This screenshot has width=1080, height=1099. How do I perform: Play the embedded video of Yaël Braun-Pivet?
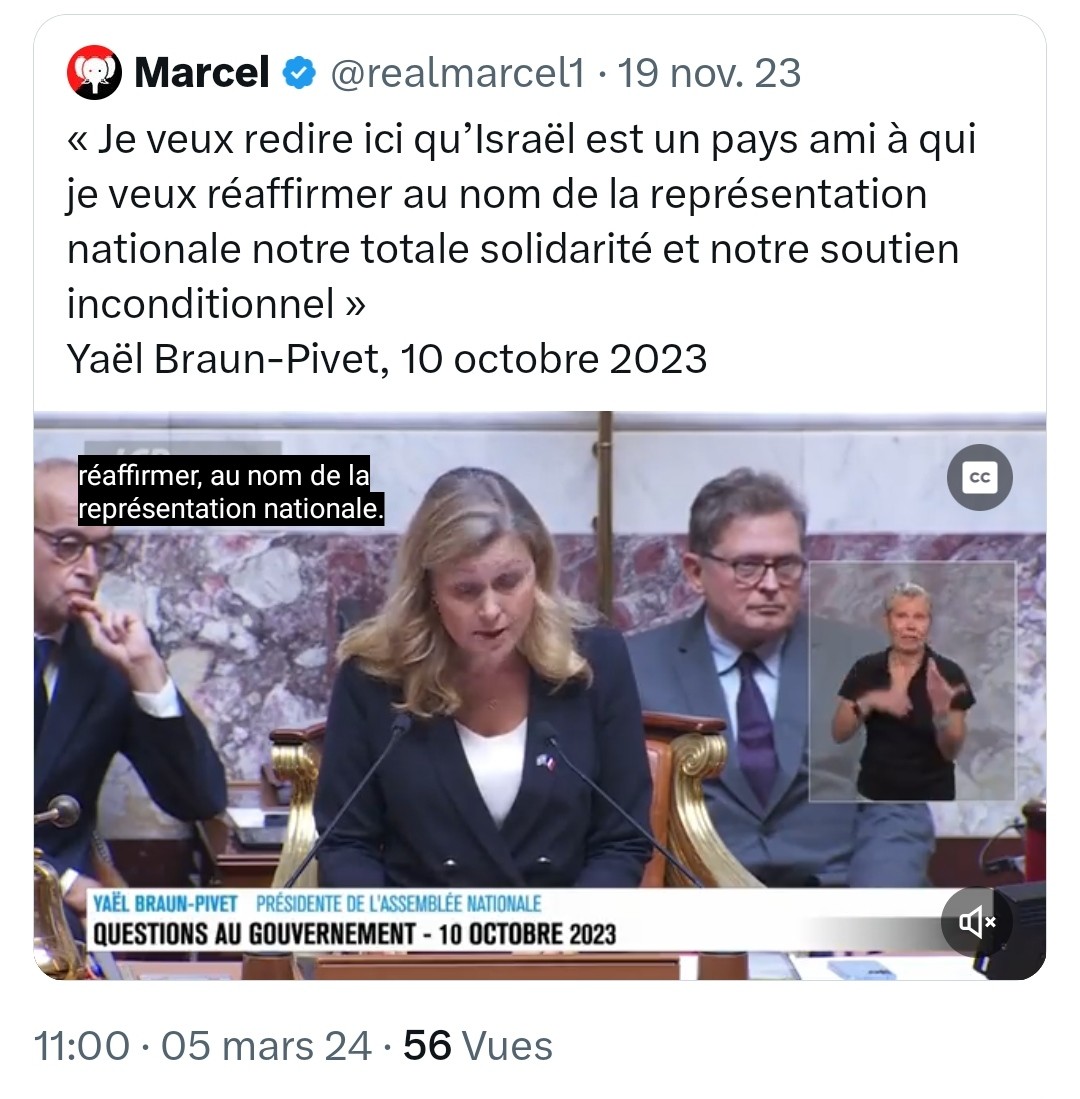(x=540, y=695)
